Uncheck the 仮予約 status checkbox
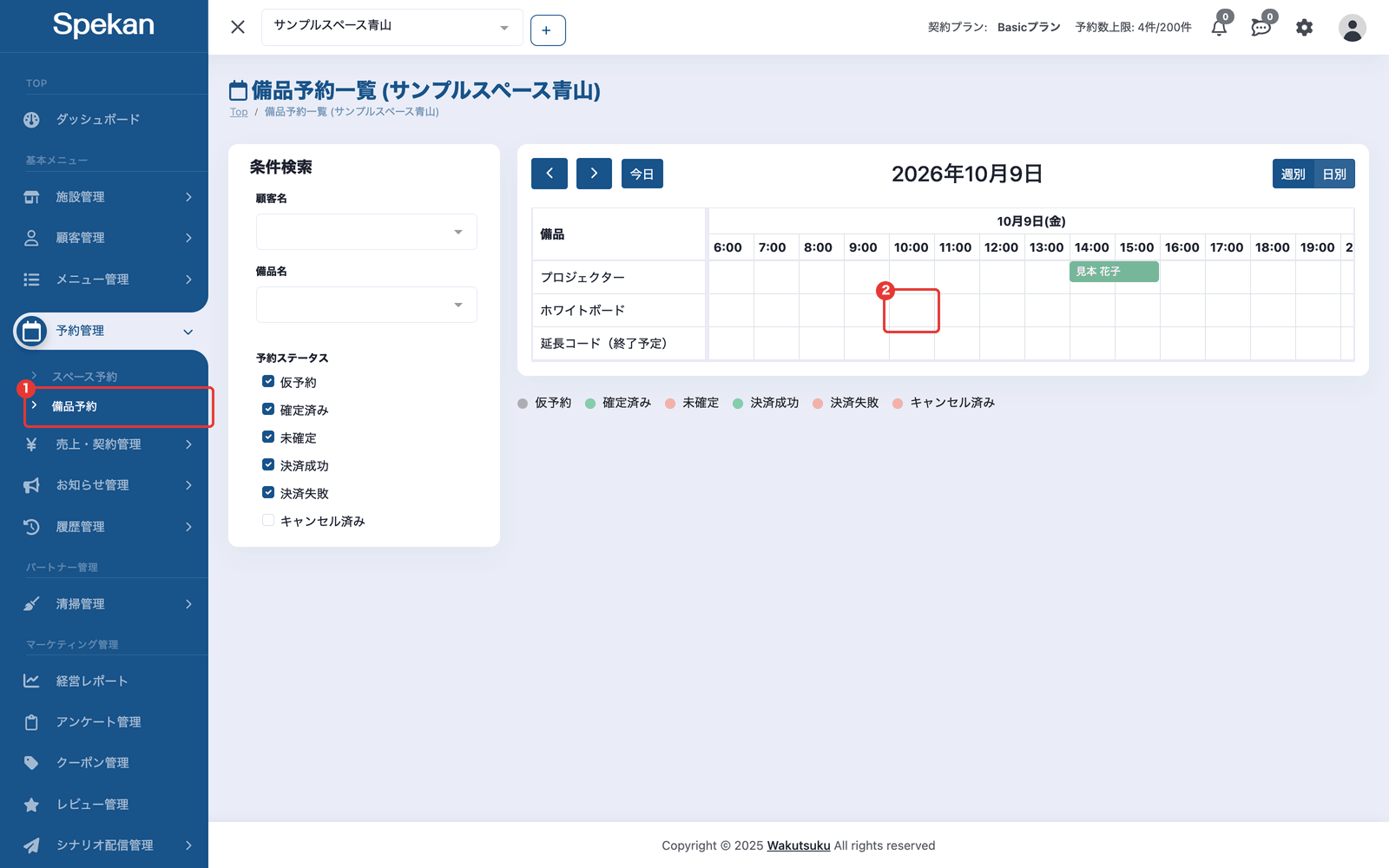The height and width of the screenshot is (868, 1389). click(268, 381)
